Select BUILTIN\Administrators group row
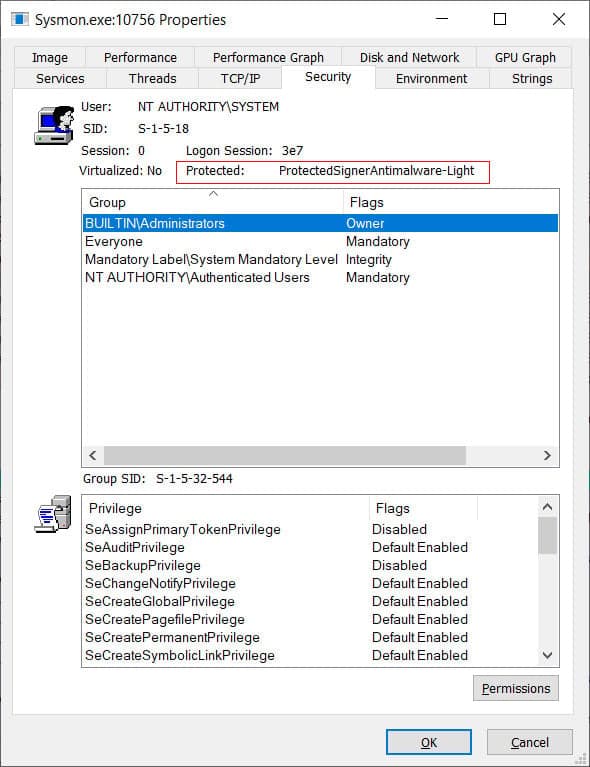 pos(320,223)
